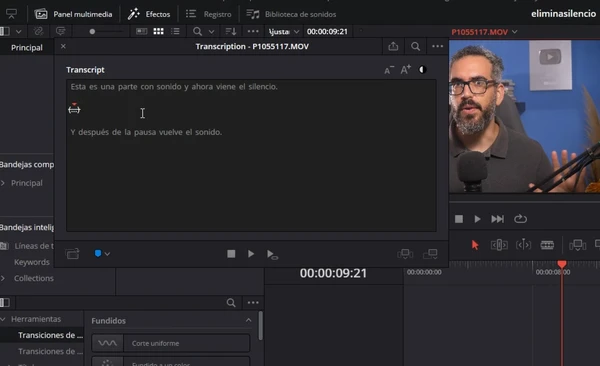Open the Keywords smart bin
The width and height of the screenshot is (600, 366).
click(x=32, y=262)
